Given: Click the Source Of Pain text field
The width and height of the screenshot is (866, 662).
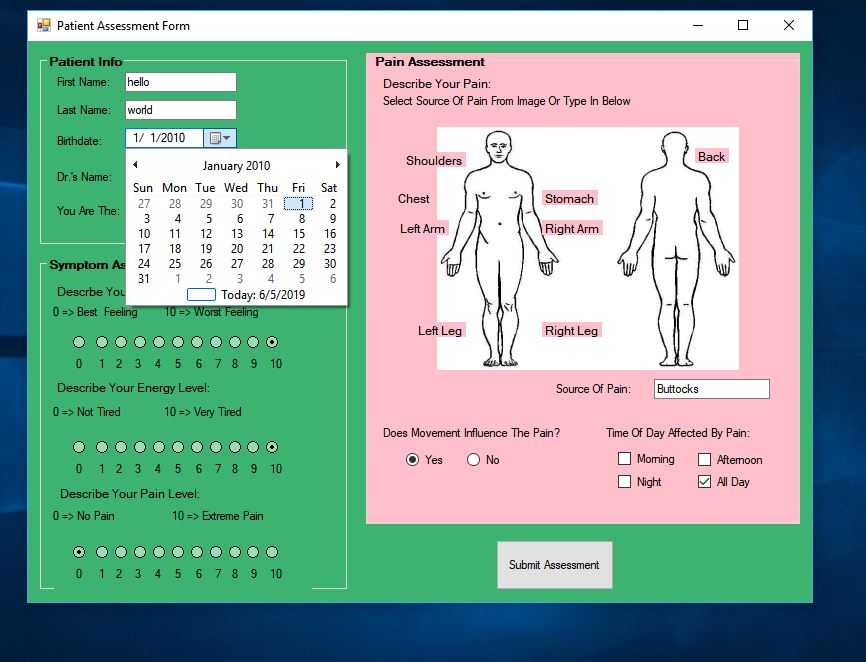Looking at the screenshot, I should pos(711,388).
